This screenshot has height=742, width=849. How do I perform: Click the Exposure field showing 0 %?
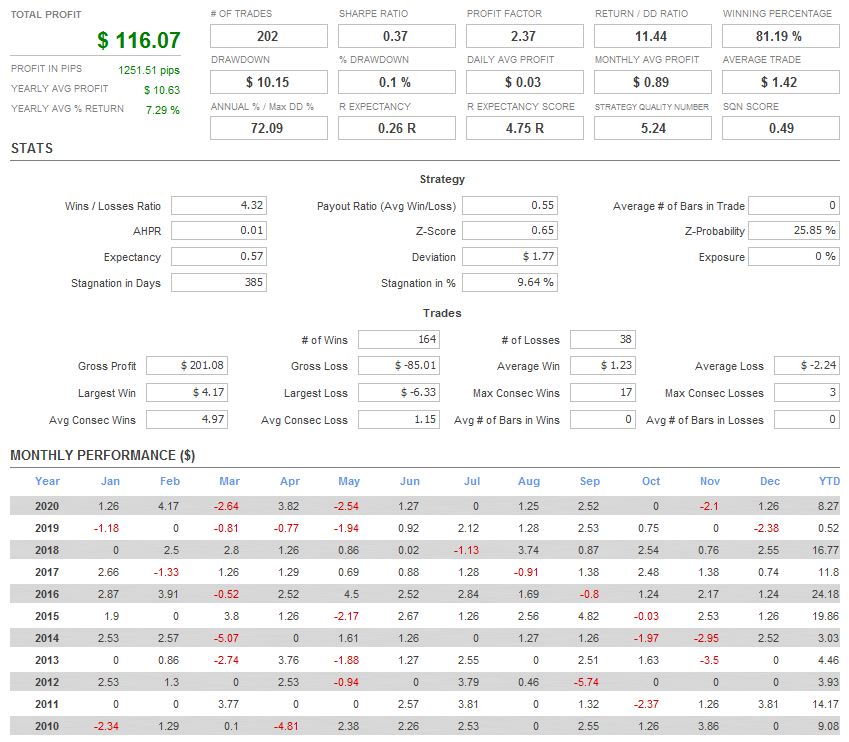[794, 257]
